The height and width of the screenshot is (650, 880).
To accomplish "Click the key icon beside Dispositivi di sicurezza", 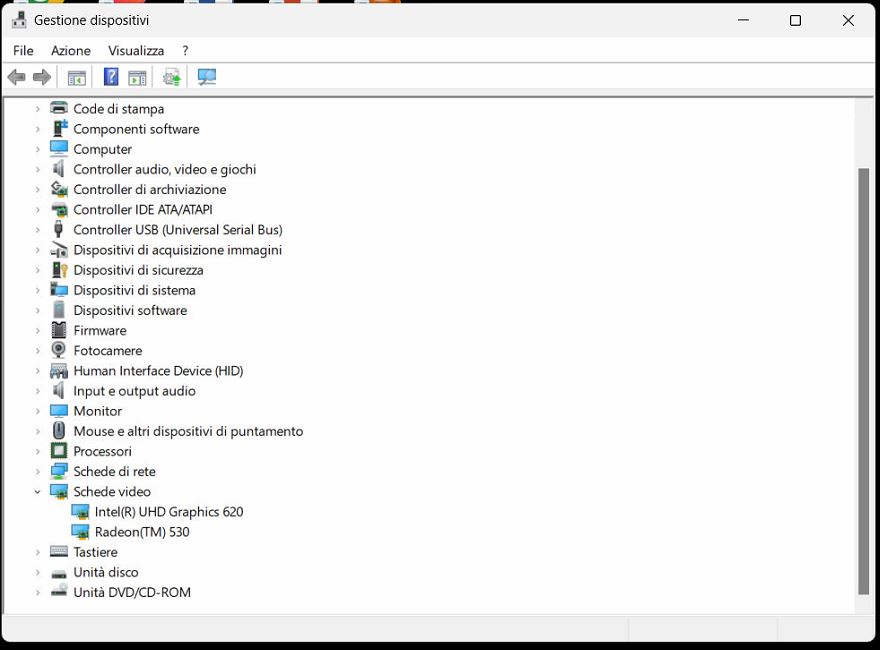I will pos(59,270).
